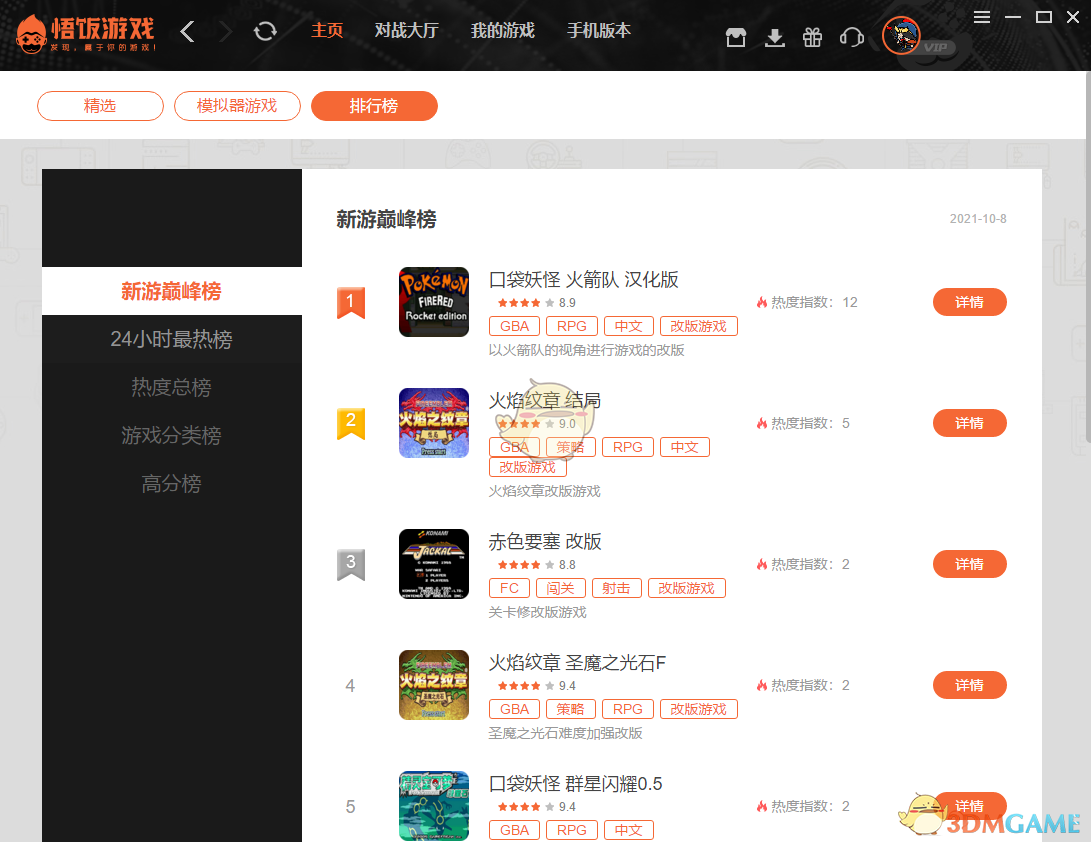Click description 圣魔之光石难度加强改版
This screenshot has width=1091, height=842.
click(565, 733)
